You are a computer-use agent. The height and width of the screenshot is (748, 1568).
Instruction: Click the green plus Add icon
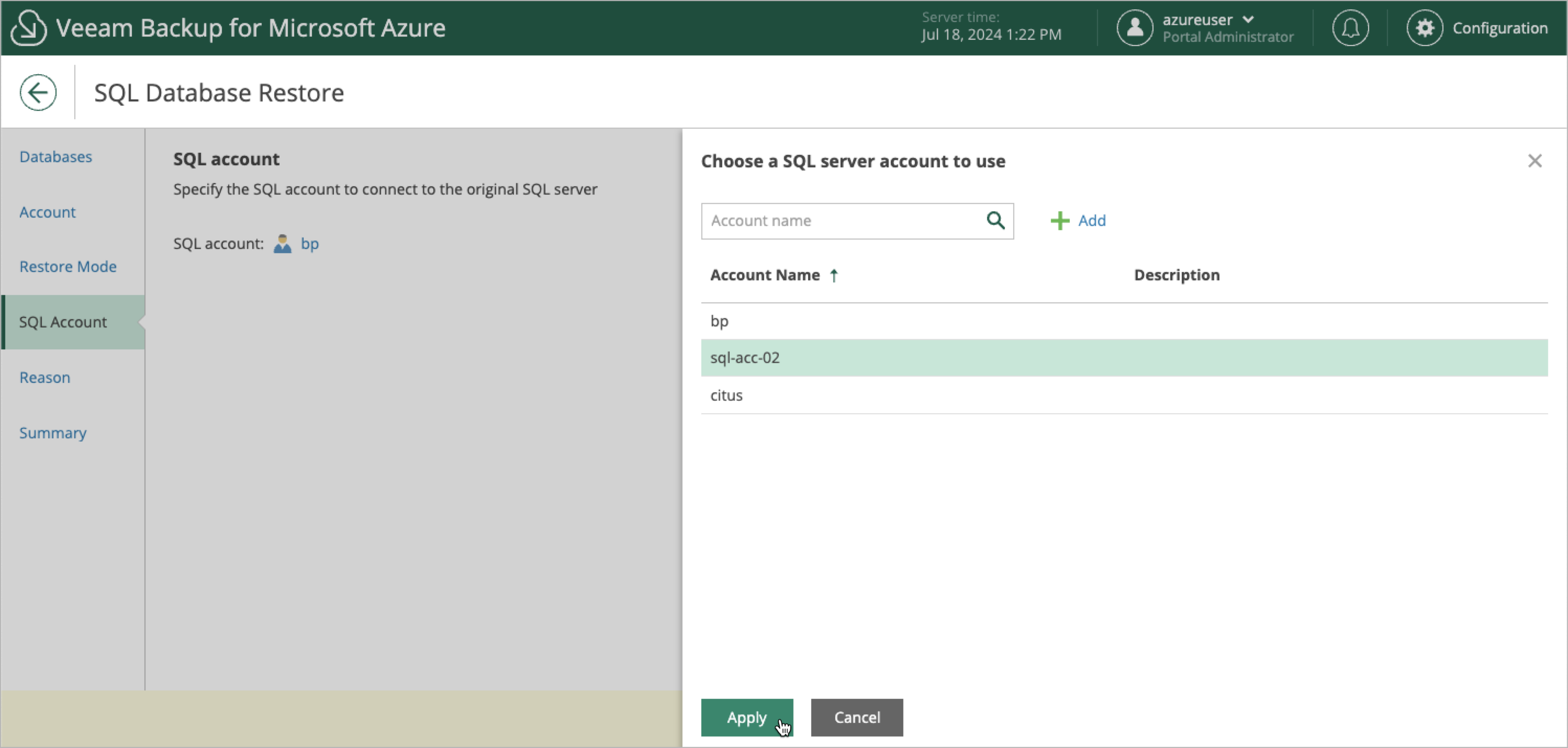point(1060,221)
